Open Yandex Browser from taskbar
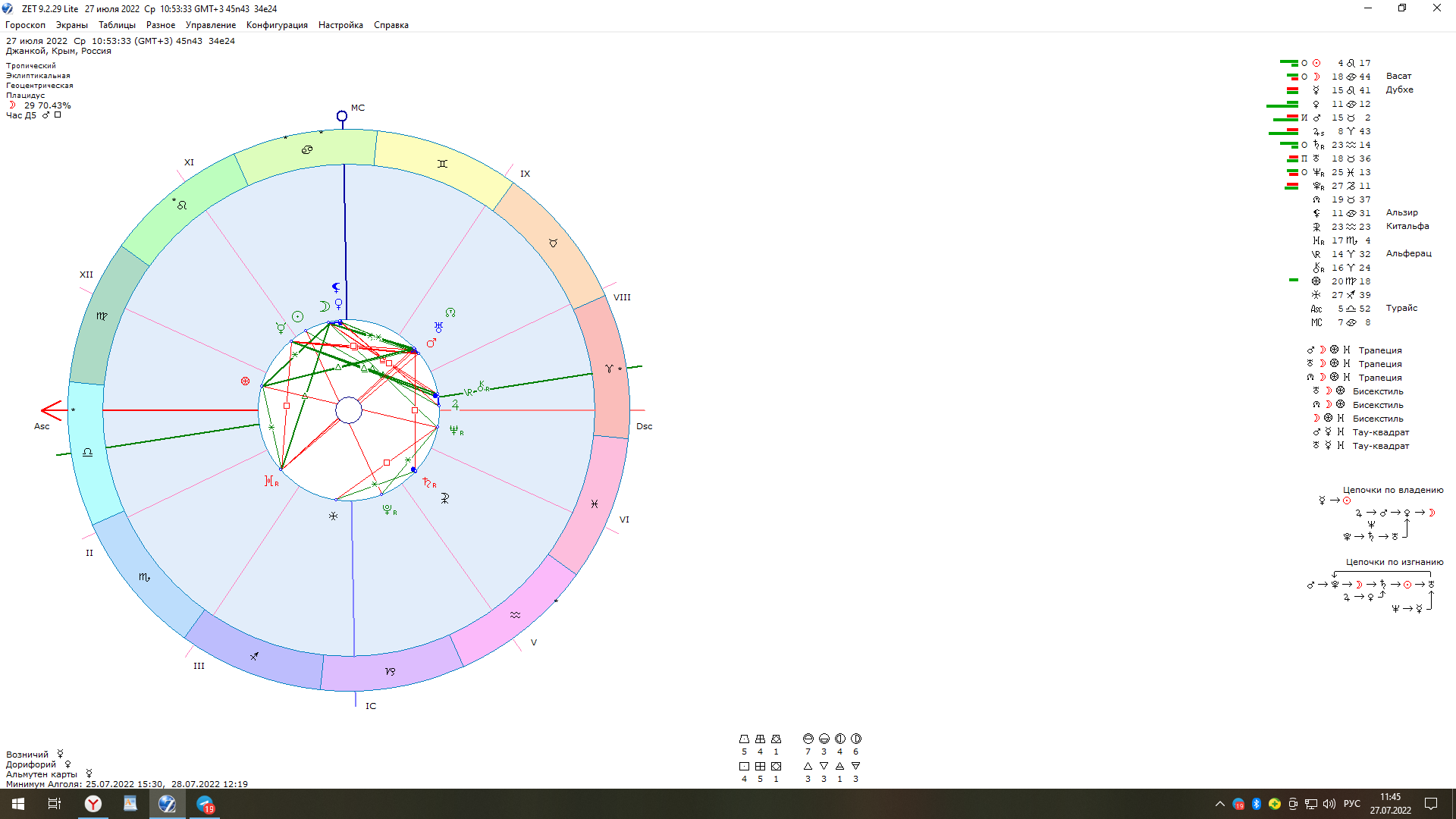The width and height of the screenshot is (1456, 819). [x=93, y=804]
